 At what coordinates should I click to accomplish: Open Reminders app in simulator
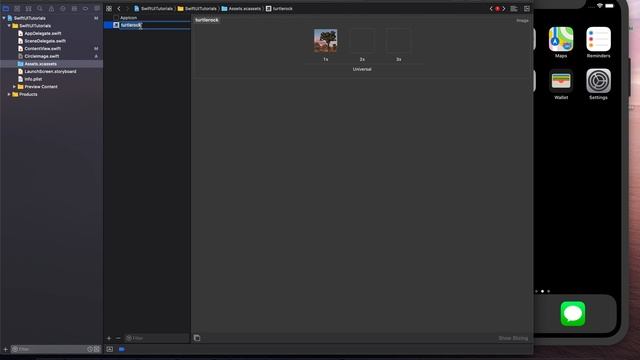(x=598, y=39)
